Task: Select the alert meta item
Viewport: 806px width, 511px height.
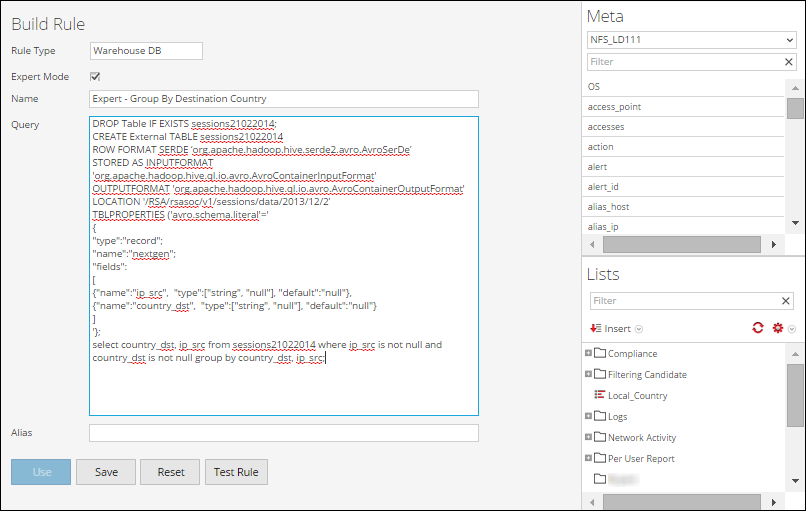Action: [685, 167]
